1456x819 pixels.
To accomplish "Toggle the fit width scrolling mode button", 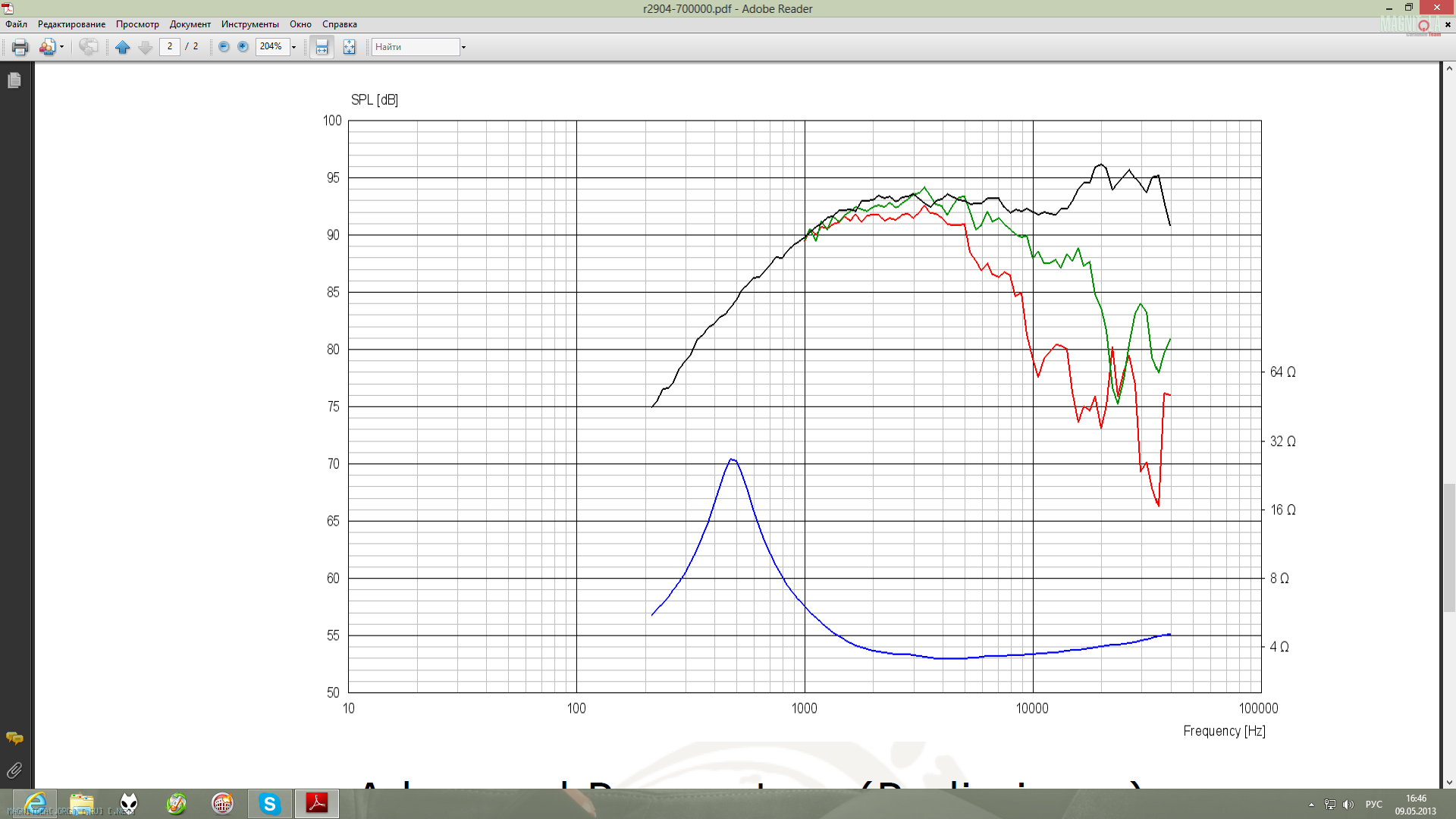I will (x=322, y=47).
